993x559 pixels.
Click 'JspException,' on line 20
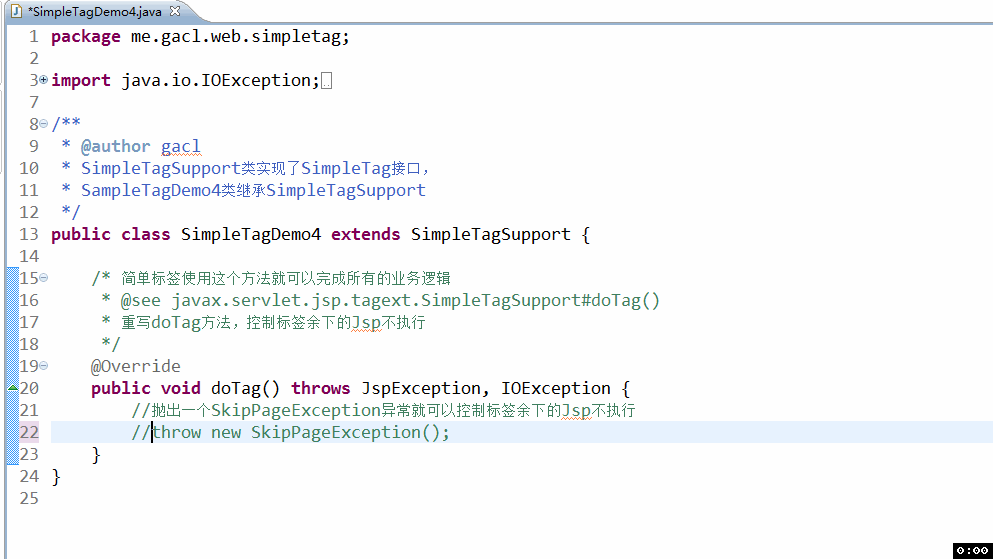(x=425, y=388)
